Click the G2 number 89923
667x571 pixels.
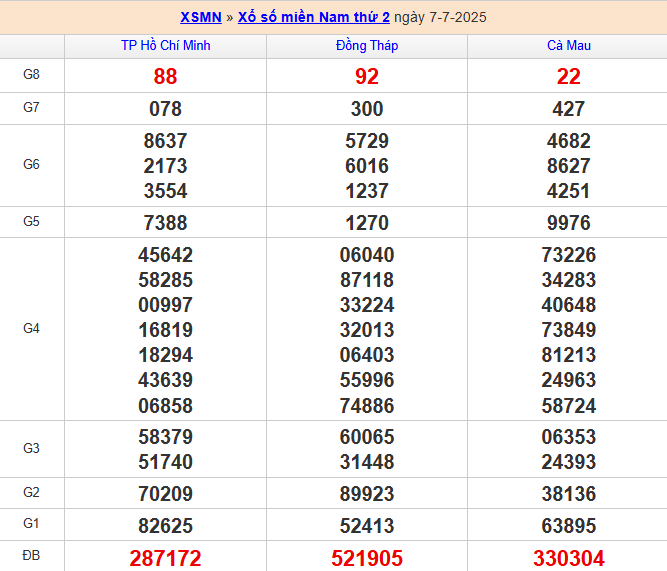[x=367, y=494]
